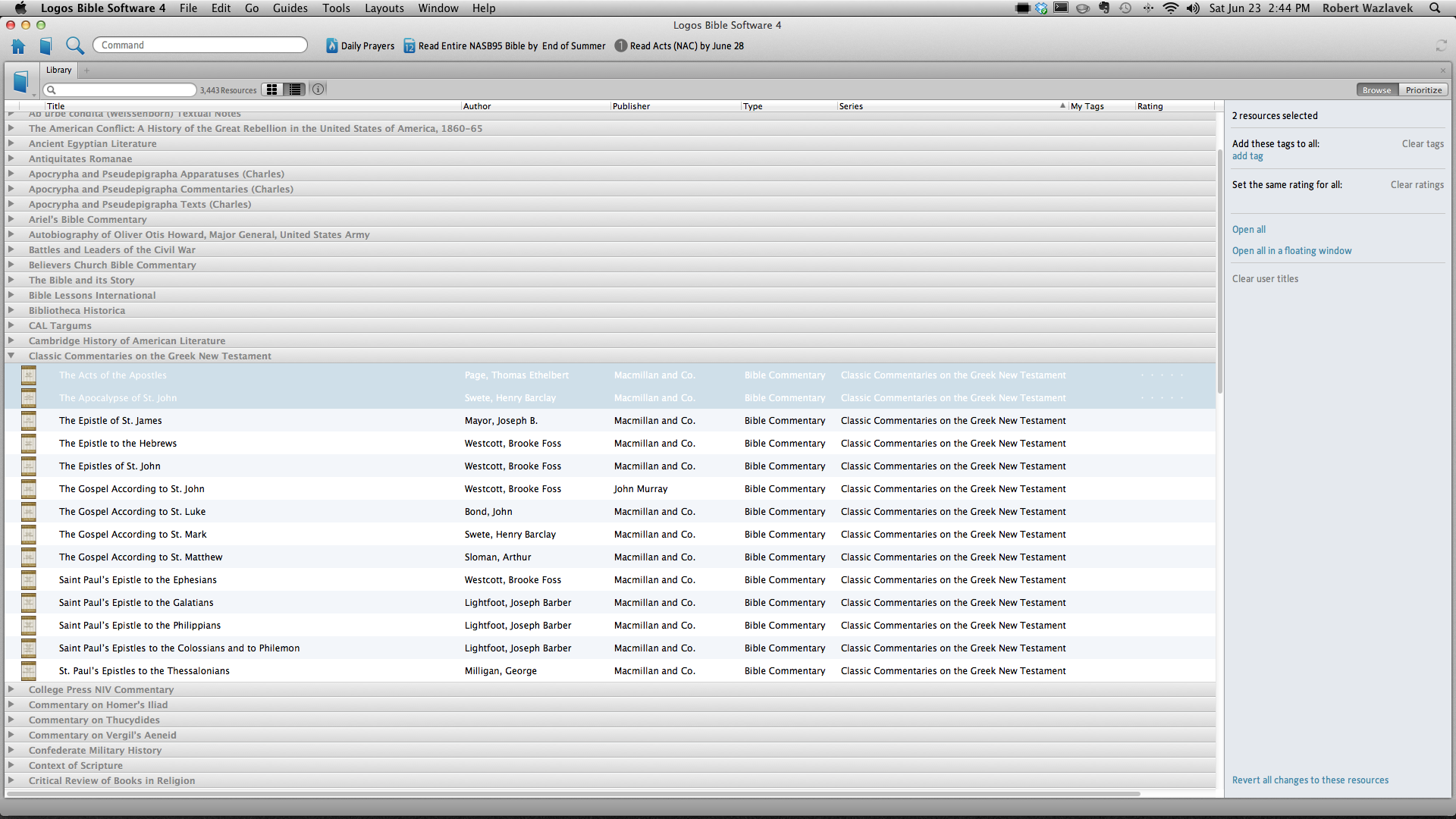Click Open all in a floating window
The height and width of the screenshot is (819, 1456).
(1291, 251)
